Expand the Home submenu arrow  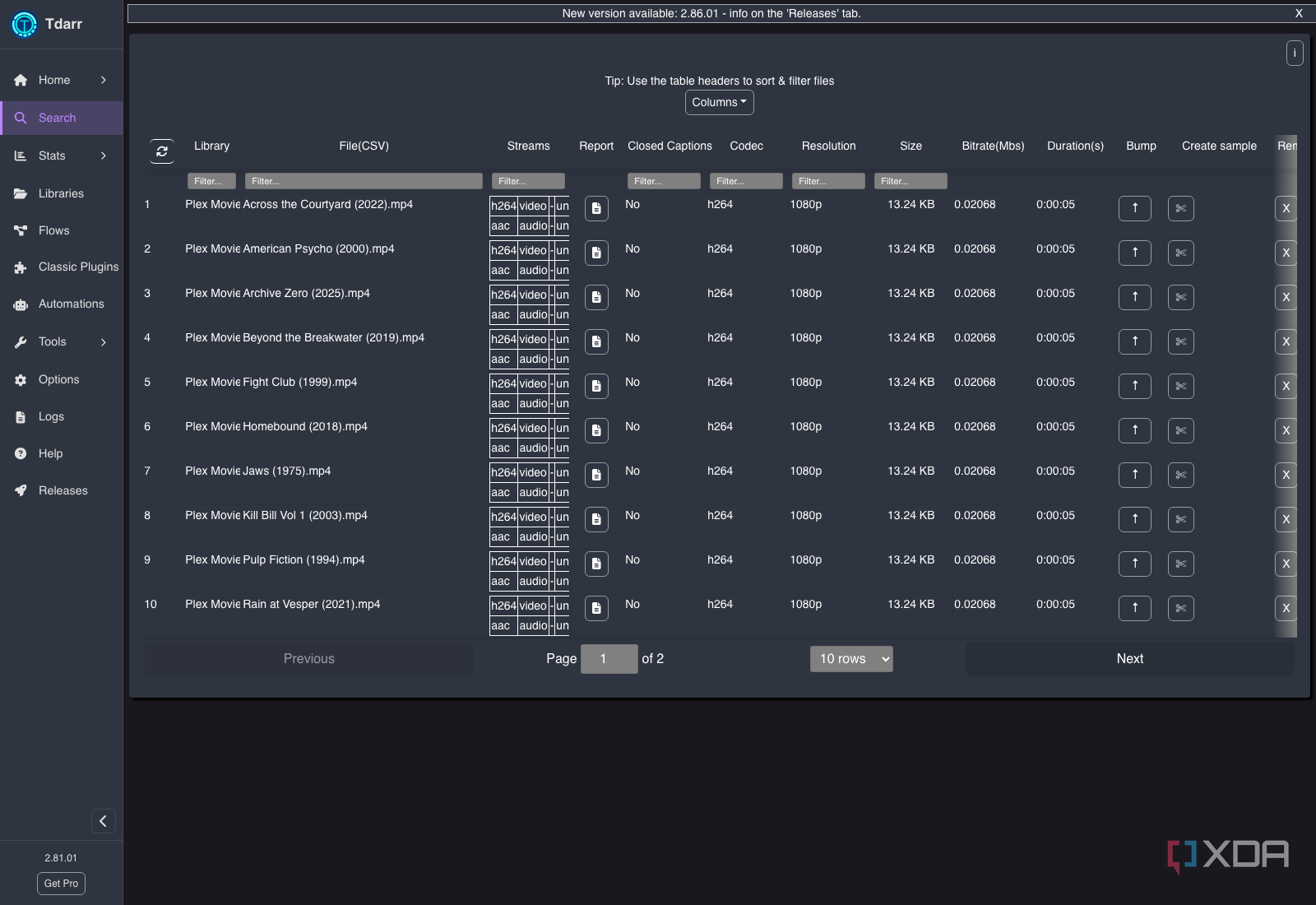104,80
